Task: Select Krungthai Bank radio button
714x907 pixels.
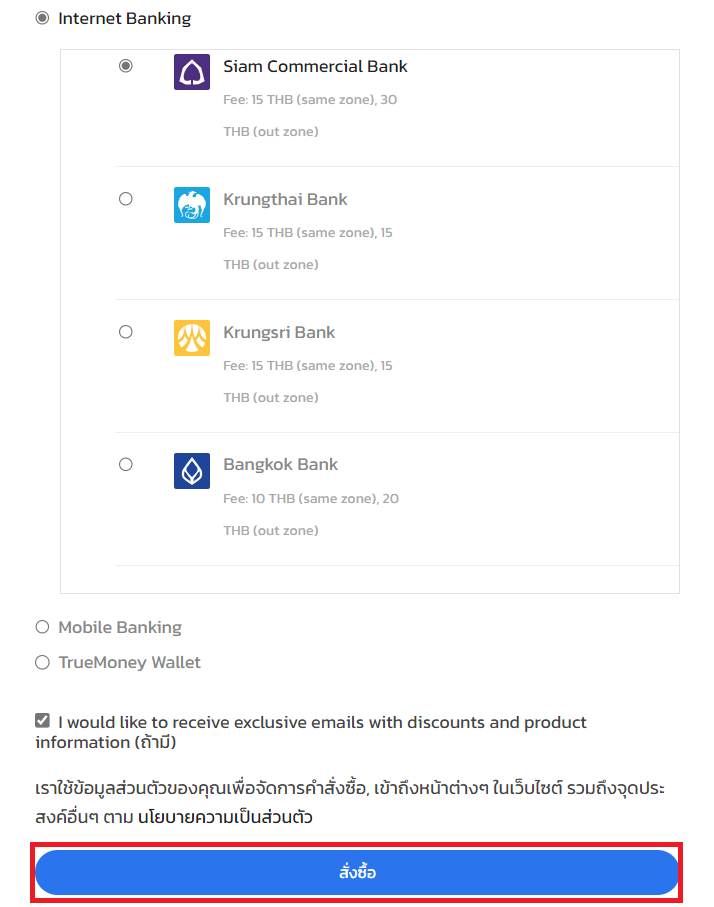Action: pos(125,199)
